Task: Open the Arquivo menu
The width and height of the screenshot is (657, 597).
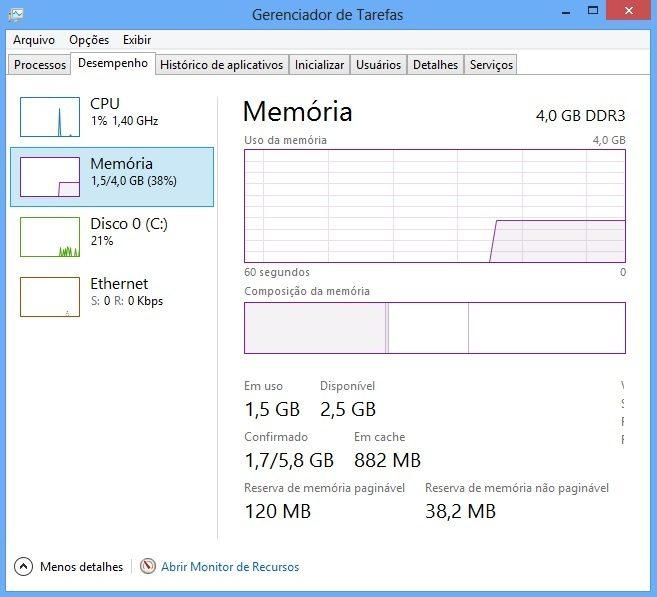Action: click(x=34, y=40)
